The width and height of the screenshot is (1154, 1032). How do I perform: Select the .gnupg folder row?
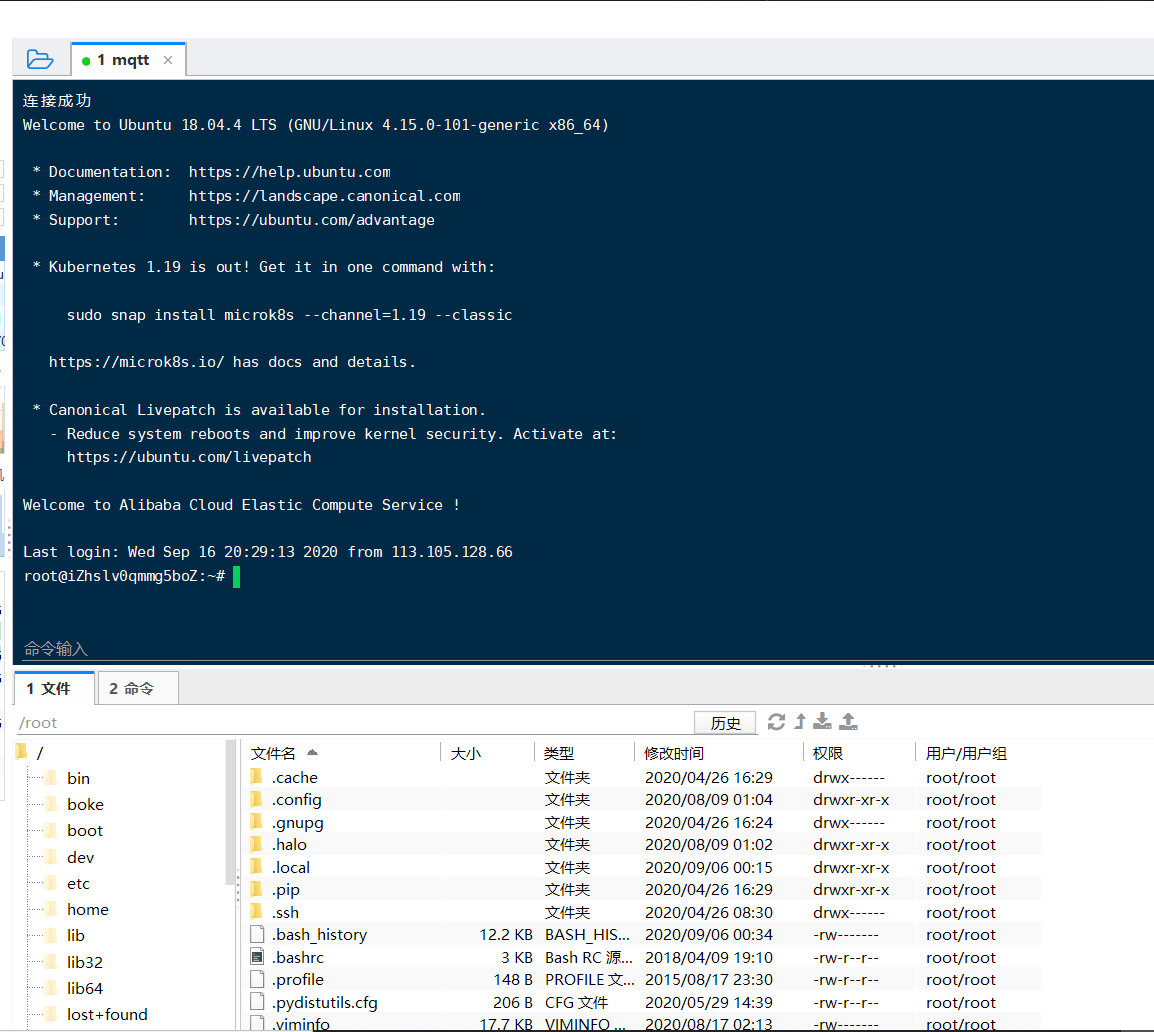(643, 822)
